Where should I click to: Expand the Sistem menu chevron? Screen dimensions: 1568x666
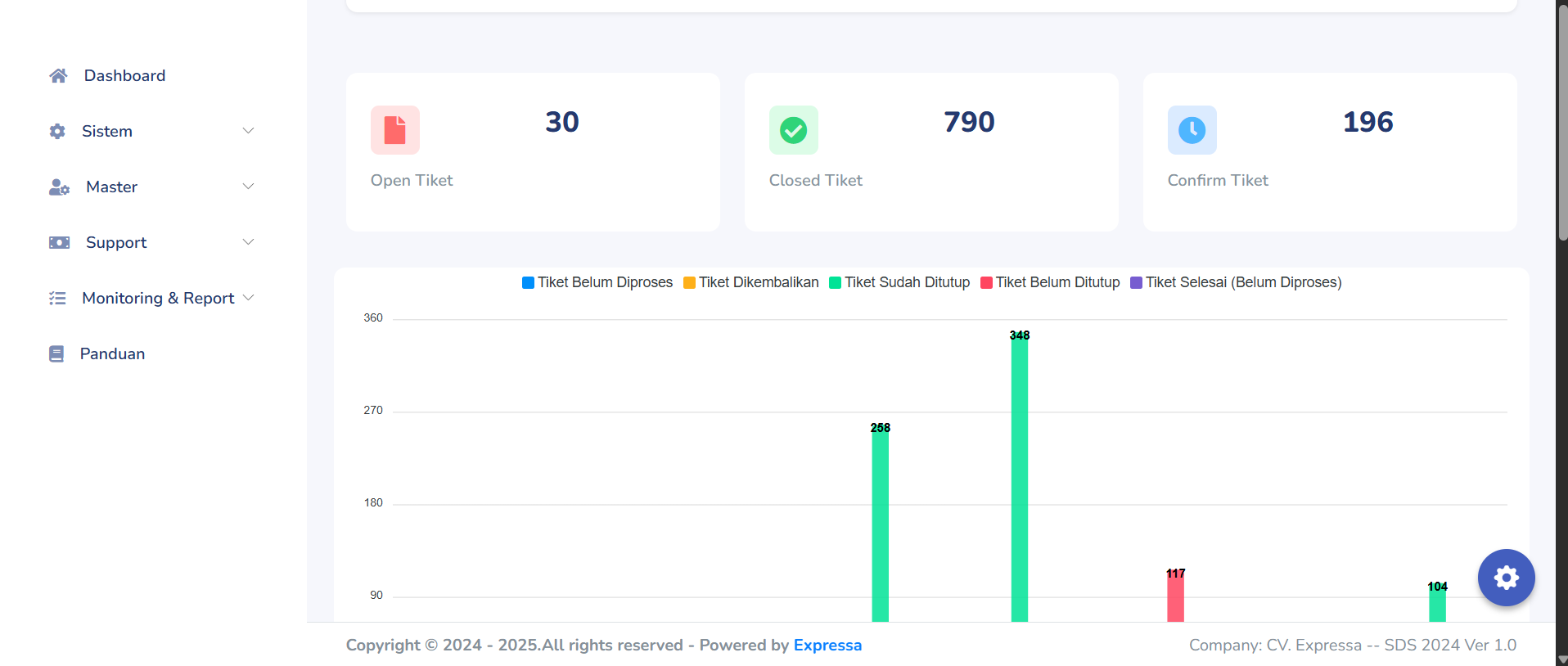coord(248,131)
